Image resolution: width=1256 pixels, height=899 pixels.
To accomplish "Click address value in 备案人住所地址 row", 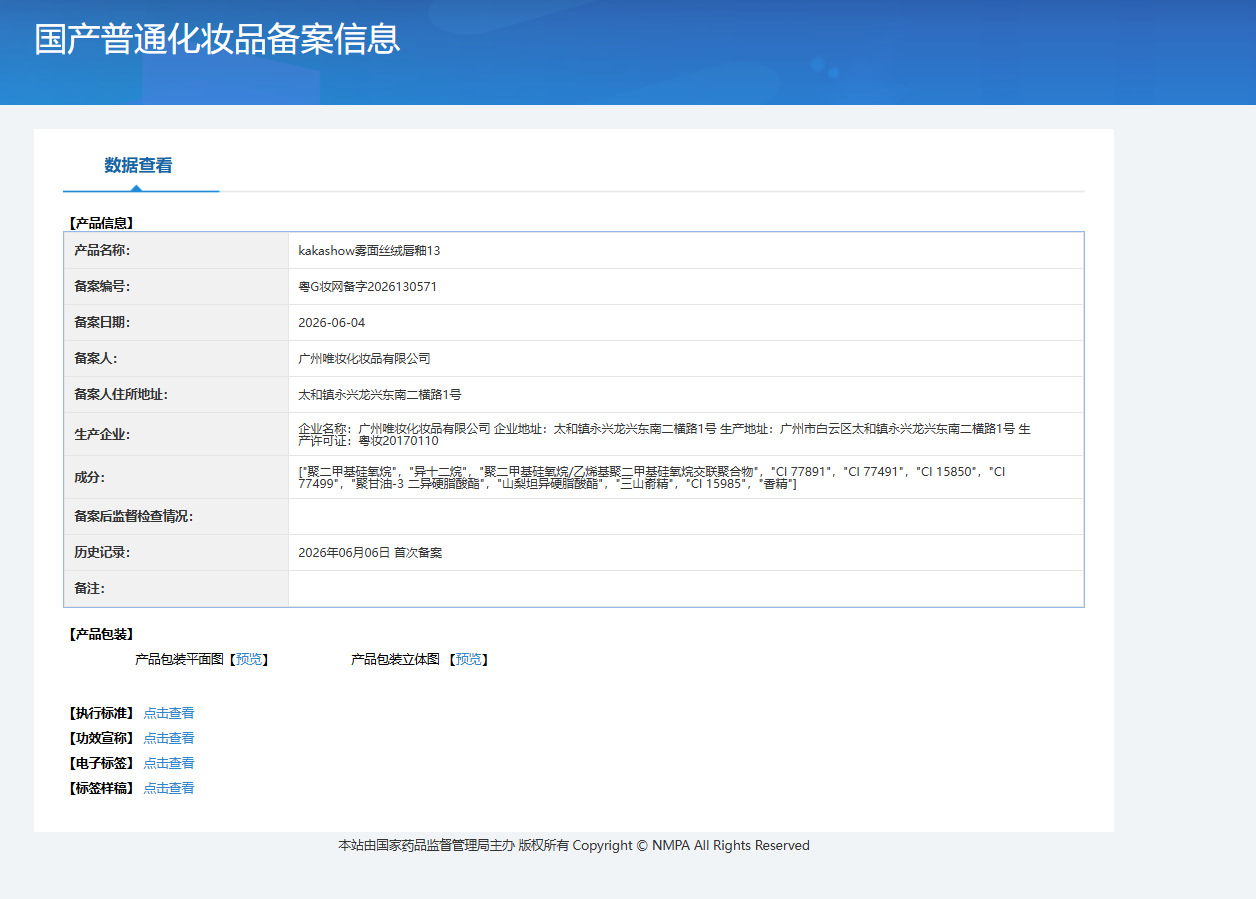I will click(379, 395).
